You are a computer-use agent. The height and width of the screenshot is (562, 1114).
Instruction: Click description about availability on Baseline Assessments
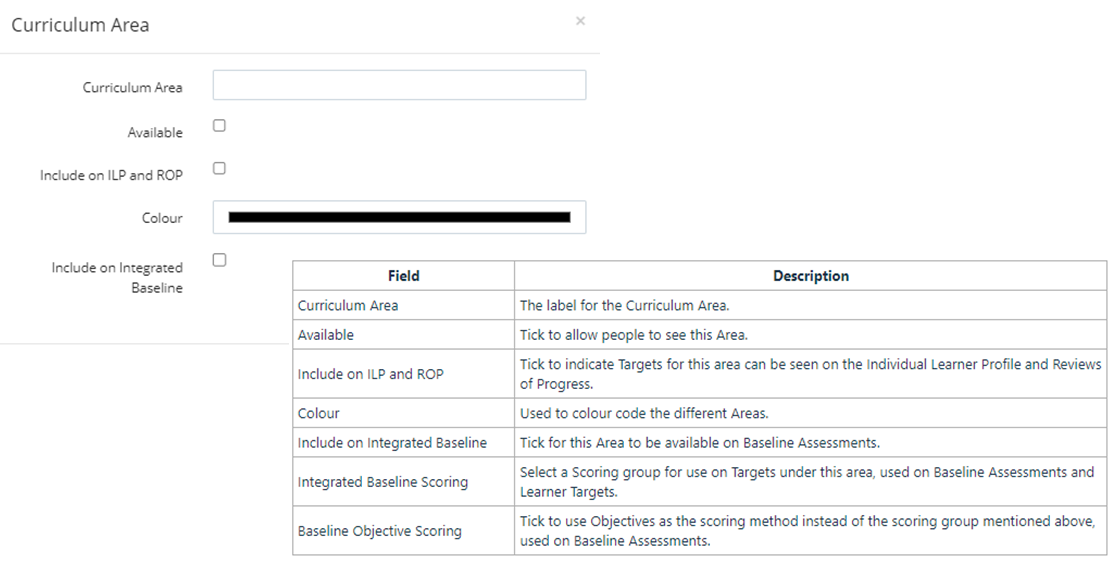[700, 443]
